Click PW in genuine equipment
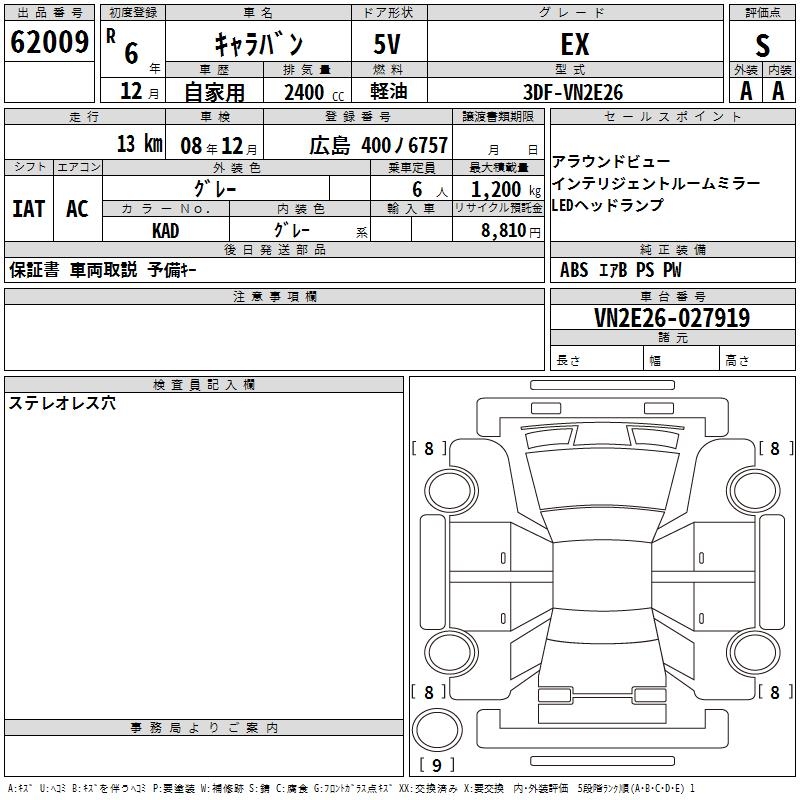Viewport: 800px width, 800px height. 672,269
